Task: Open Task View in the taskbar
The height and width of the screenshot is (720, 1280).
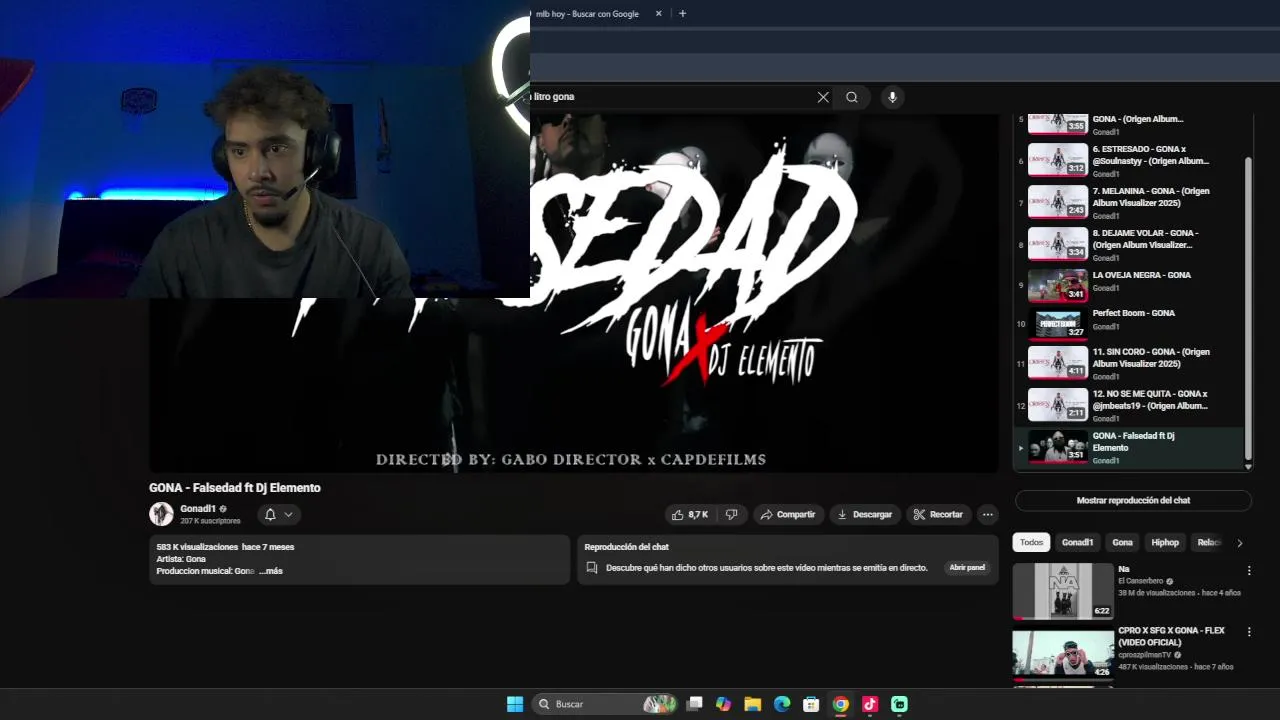Action: tap(695, 704)
